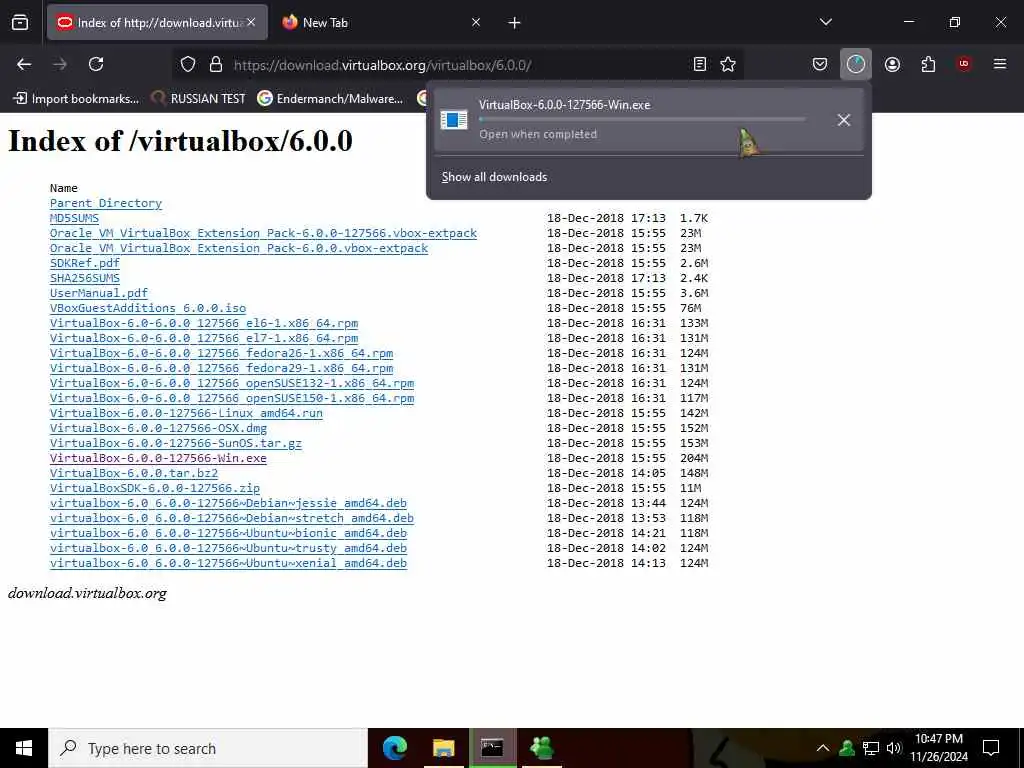
Task: Go back to previous page
Action: point(24,64)
